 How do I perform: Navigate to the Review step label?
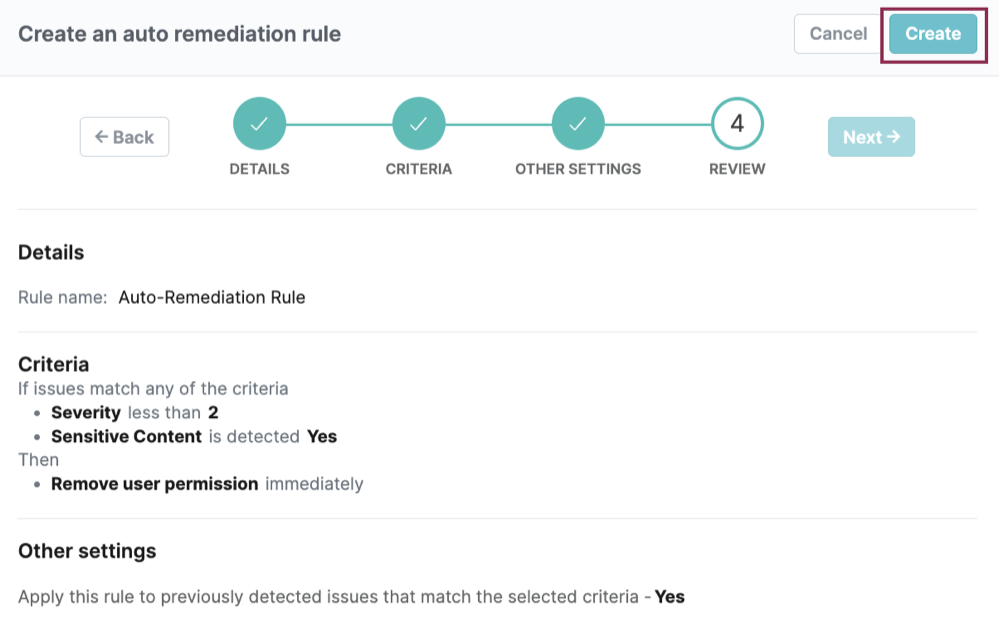[x=736, y=168]
